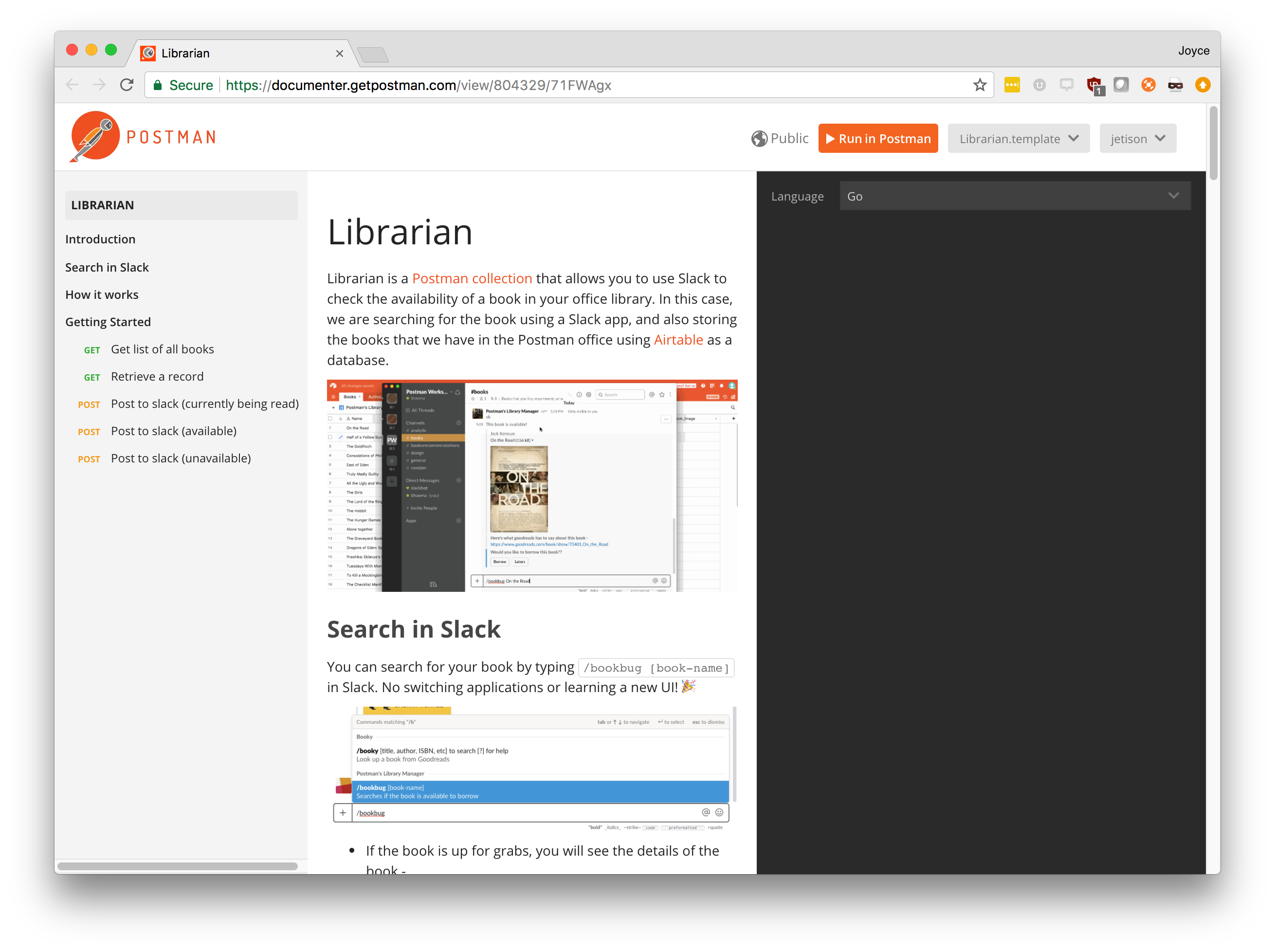The width and height of the screenshot is (1275, 952).
Task: Click the gray square shield extension icon
Action: coord(1121,85)
